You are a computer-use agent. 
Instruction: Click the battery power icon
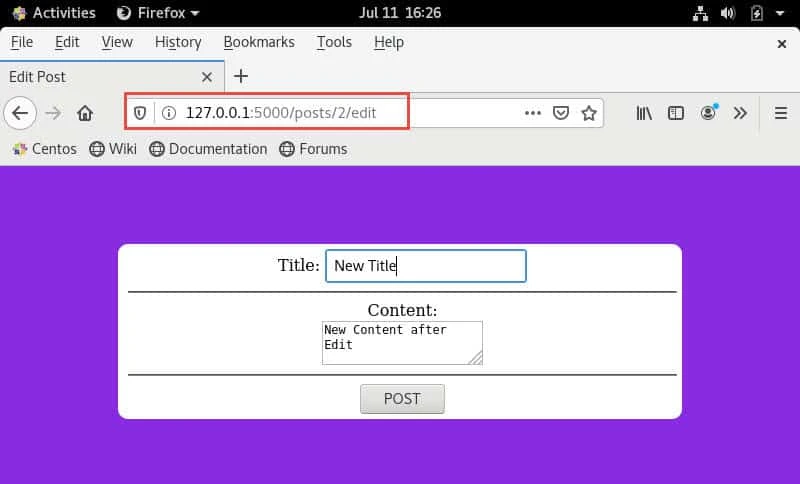(x=757, y=13)
